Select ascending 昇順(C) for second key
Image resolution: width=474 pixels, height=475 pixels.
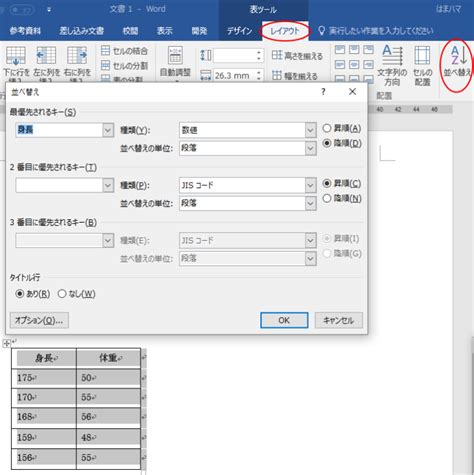[x=327, y=183]
